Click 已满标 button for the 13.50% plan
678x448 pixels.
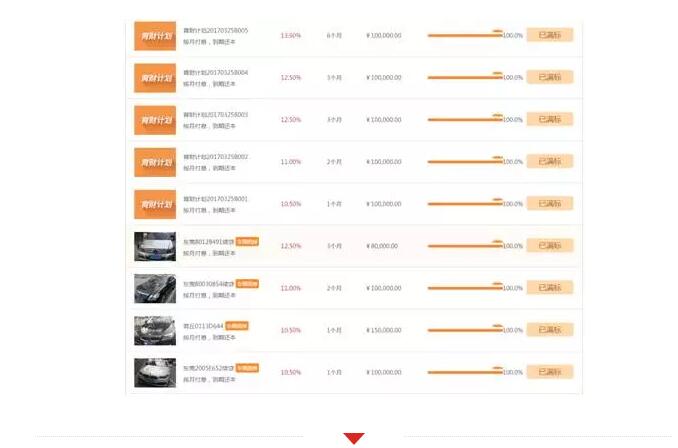coord(549,35)
